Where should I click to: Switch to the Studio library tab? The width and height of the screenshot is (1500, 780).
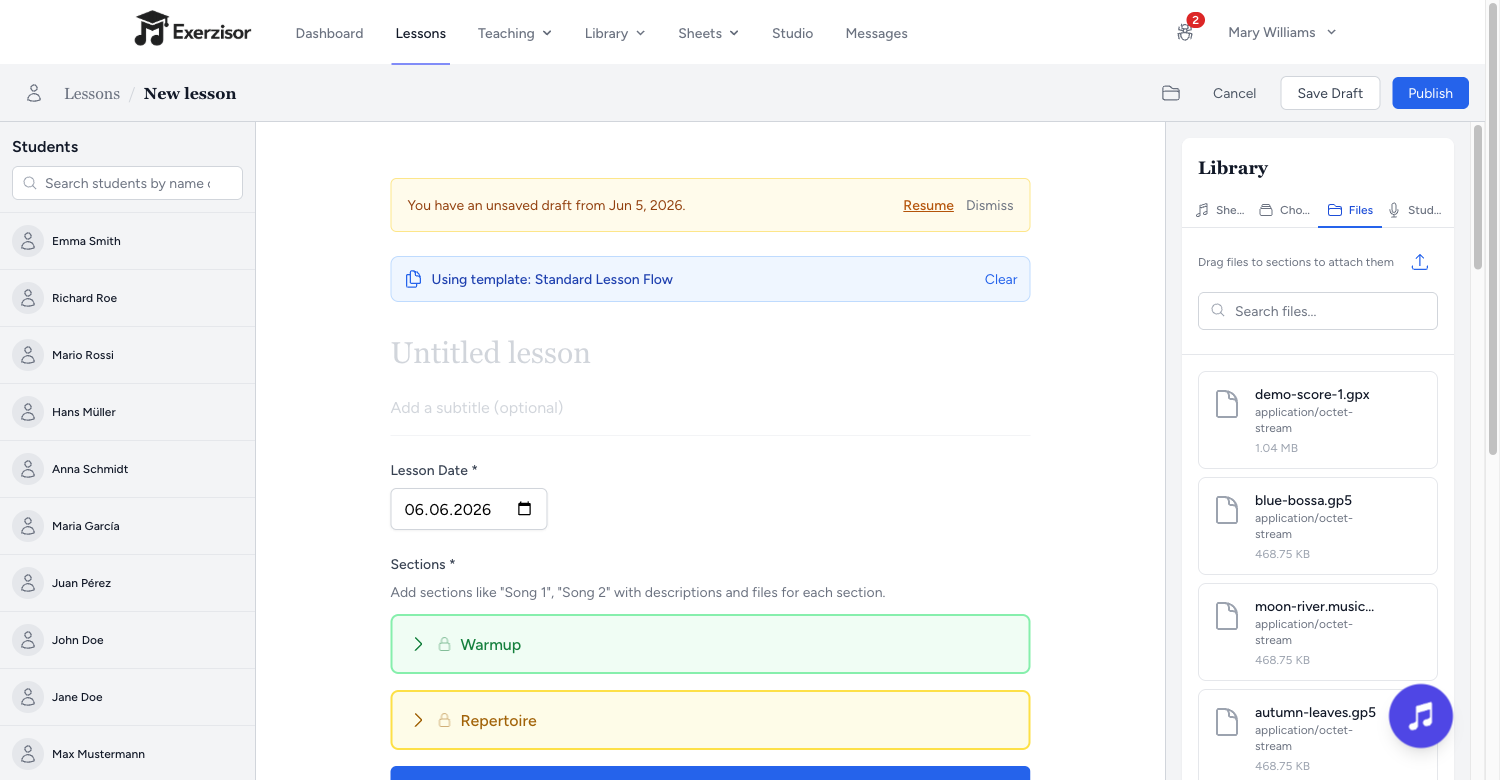point(1414,210)
